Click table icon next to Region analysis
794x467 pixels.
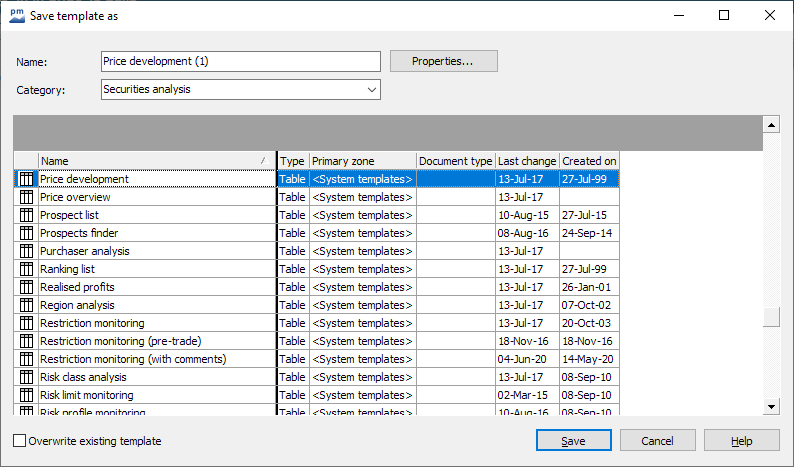pyautogui.click(x=26, y=305)
